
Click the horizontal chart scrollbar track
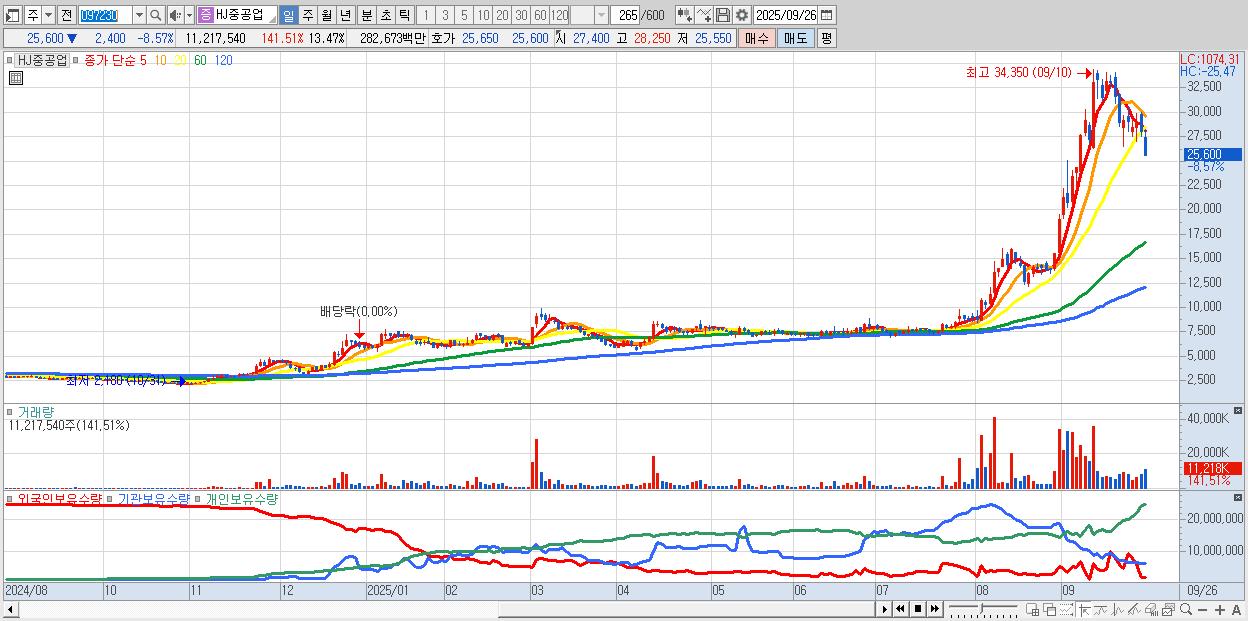(445, 609)
